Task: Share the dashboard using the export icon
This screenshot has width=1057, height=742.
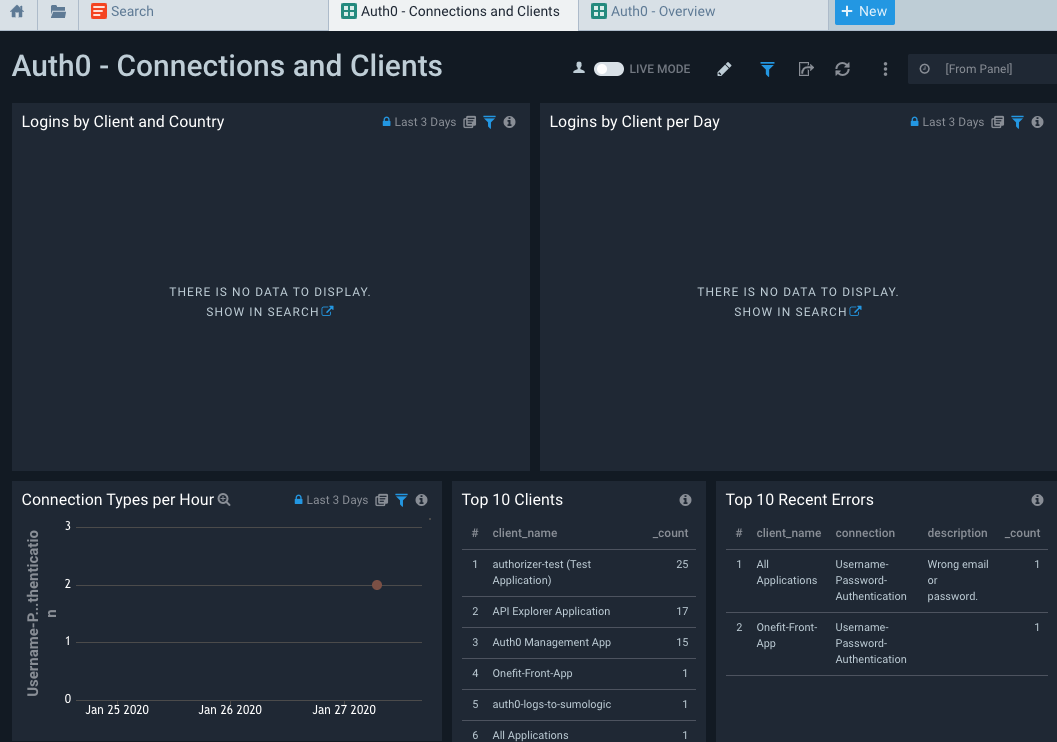Action: [x=806, y=69]
